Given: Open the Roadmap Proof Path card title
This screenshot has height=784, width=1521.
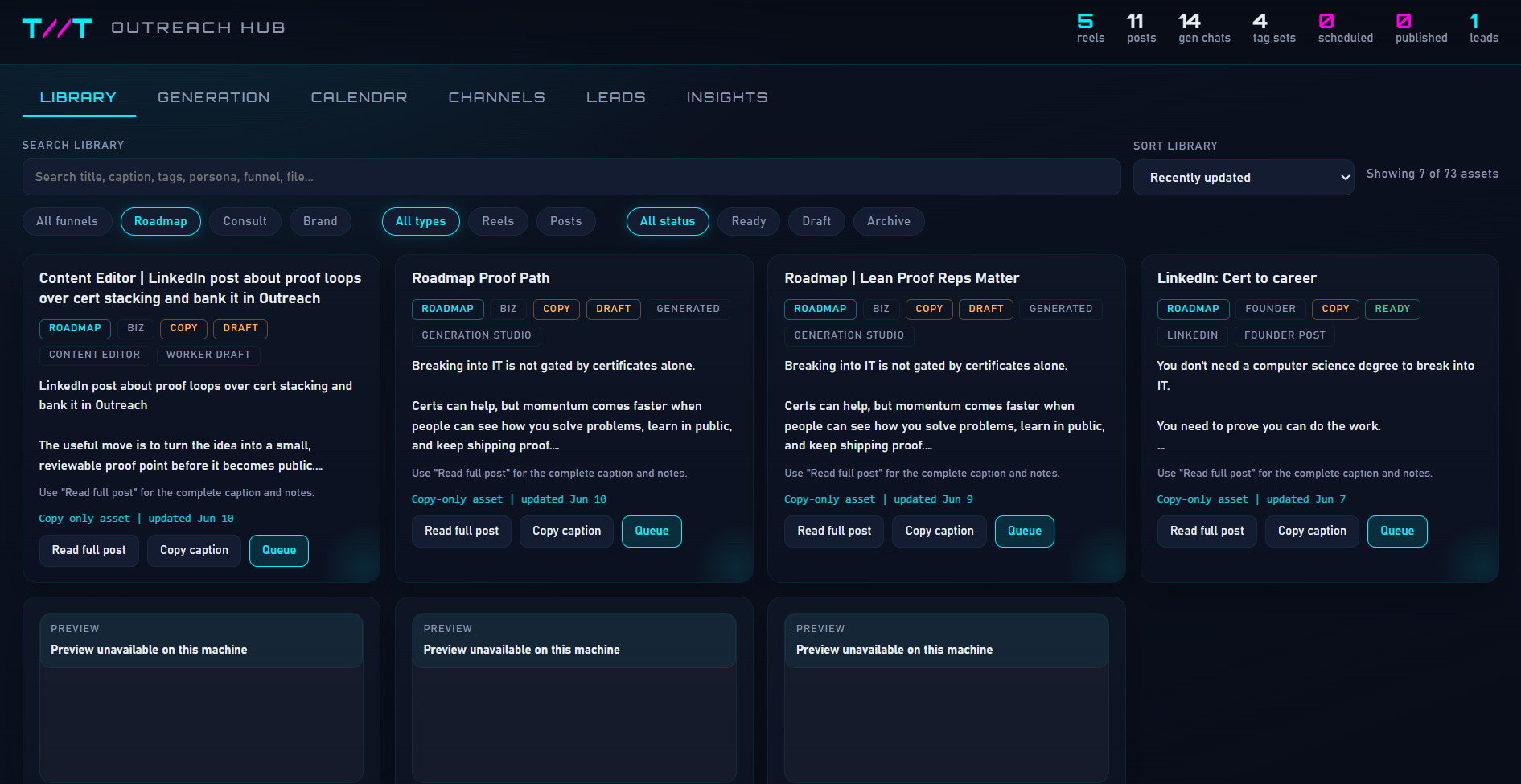Looking at the screenshot, I should pos(481,278).
